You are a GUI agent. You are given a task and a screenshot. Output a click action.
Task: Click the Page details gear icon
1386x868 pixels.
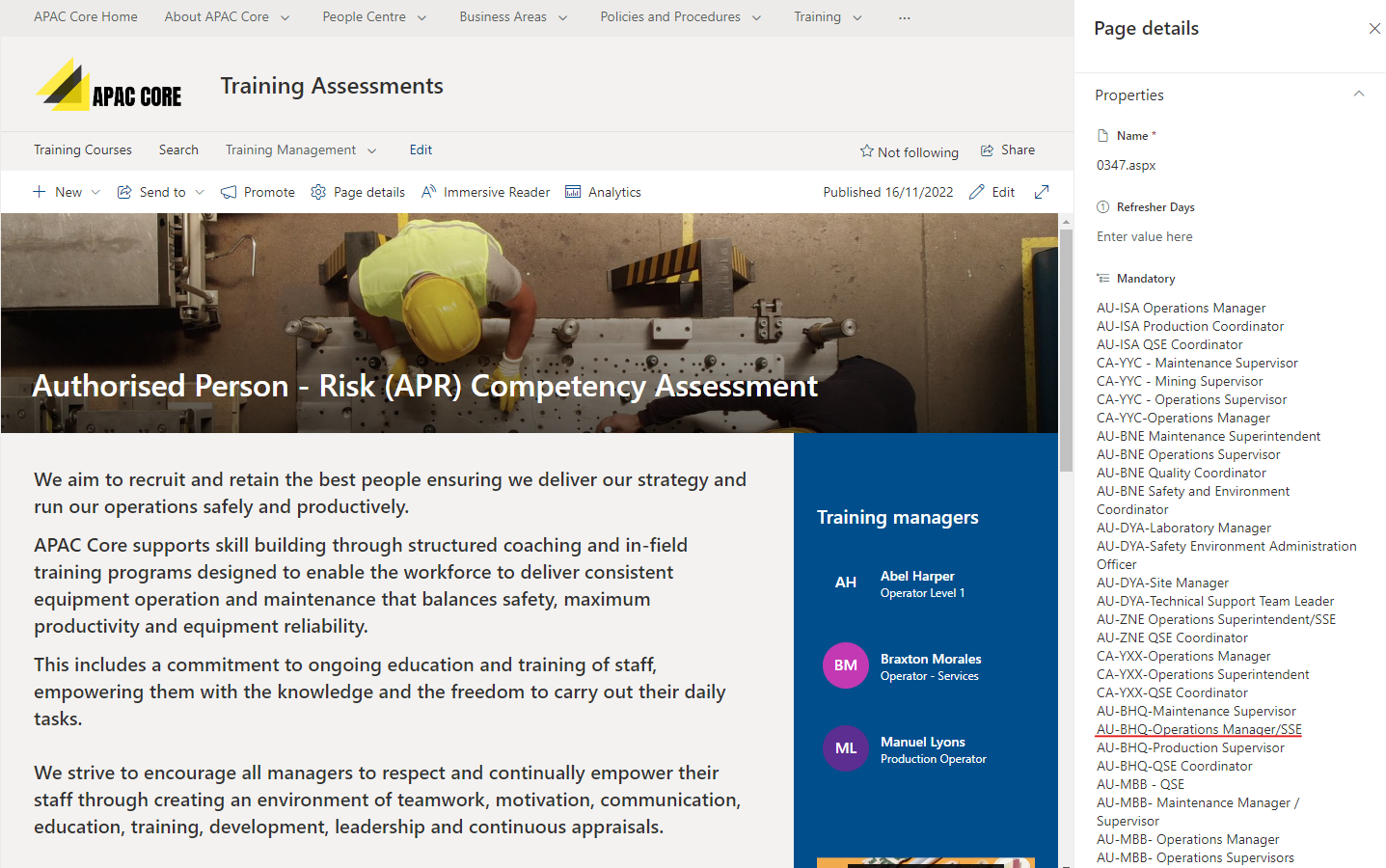click(x=318, y=192)
